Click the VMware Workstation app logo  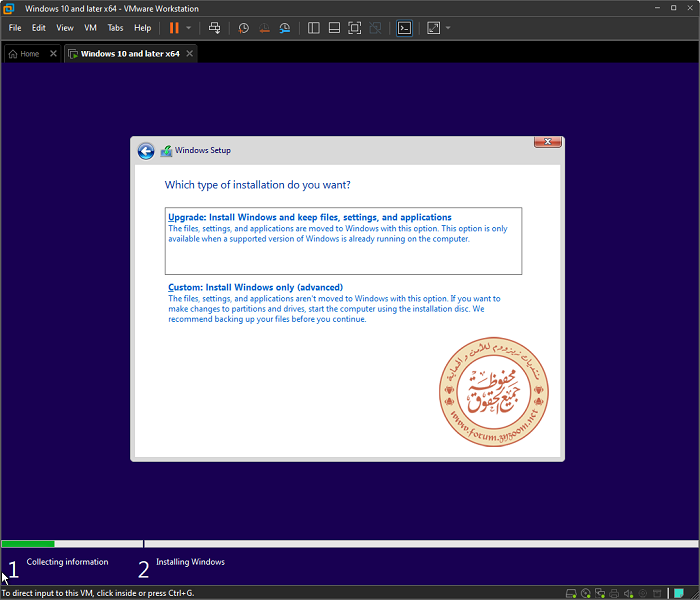point(8,8)
